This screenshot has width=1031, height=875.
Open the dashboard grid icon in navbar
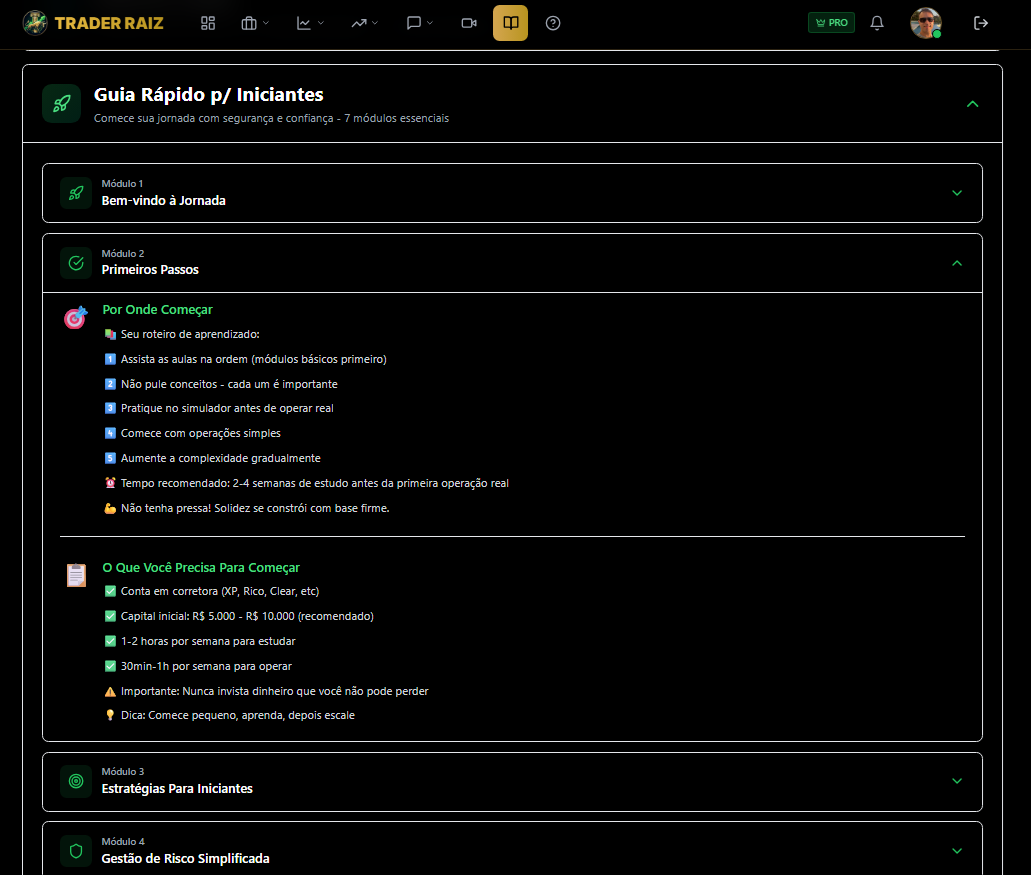pos(208,23)
